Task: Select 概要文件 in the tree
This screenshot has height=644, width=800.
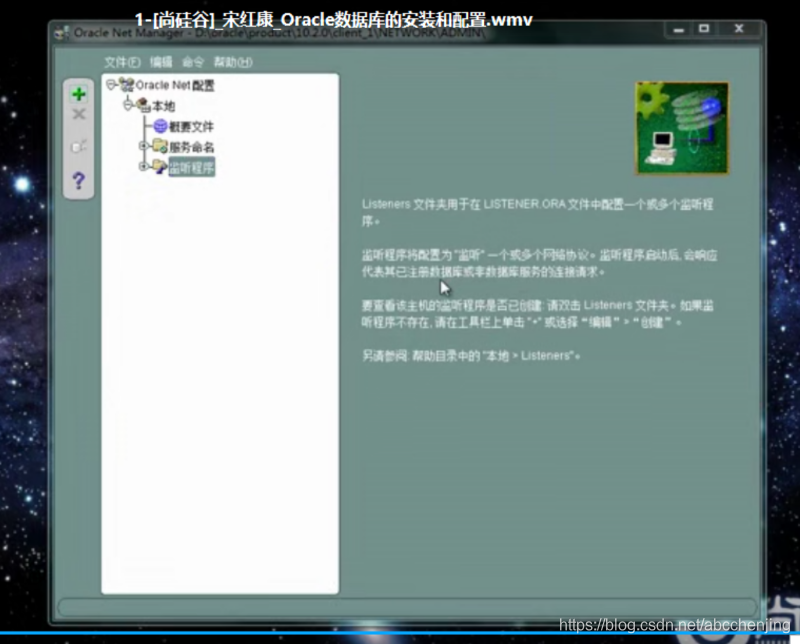Action: [191, 127]
